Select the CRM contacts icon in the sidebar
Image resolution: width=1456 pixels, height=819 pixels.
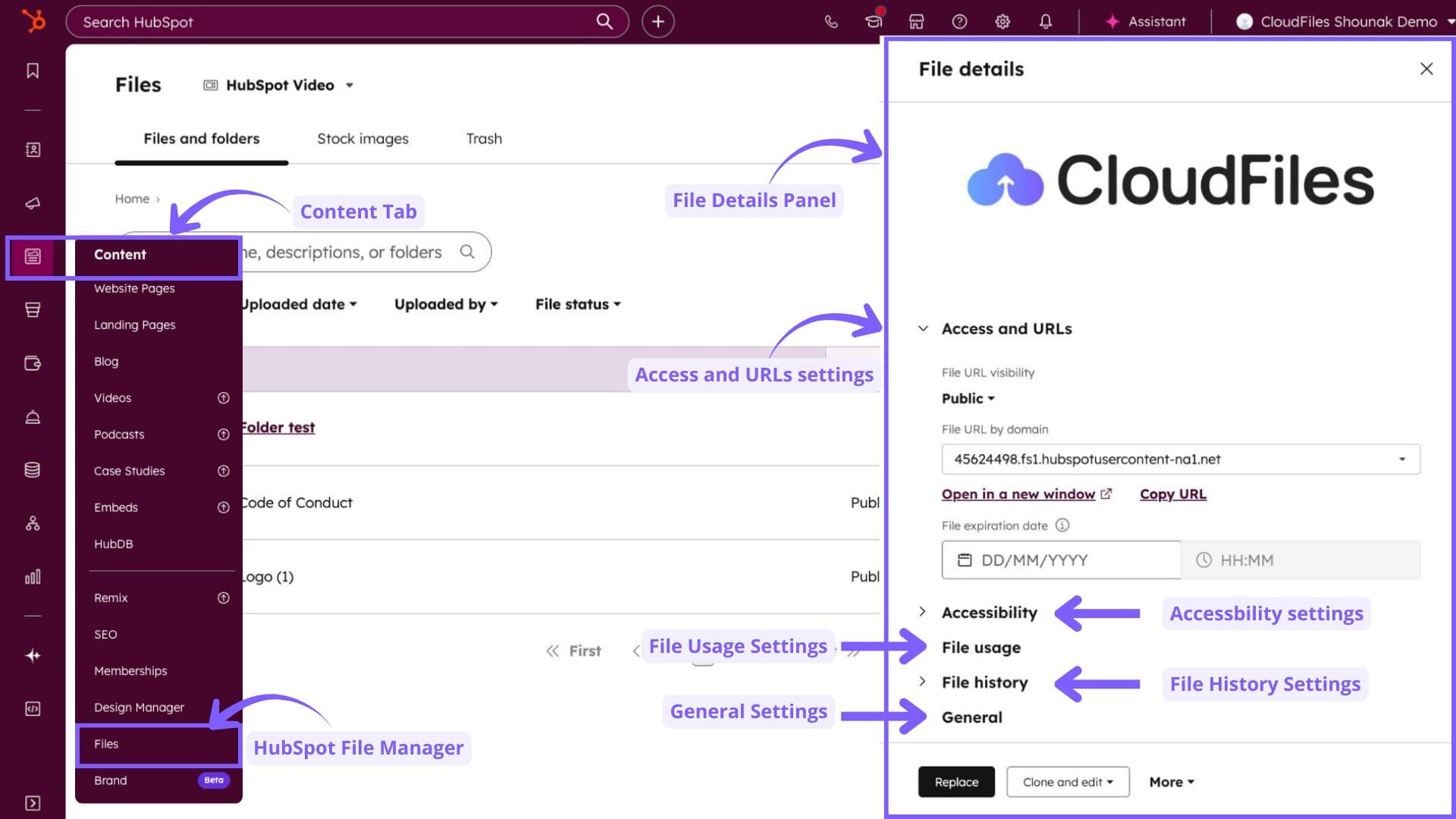[33, 149]
